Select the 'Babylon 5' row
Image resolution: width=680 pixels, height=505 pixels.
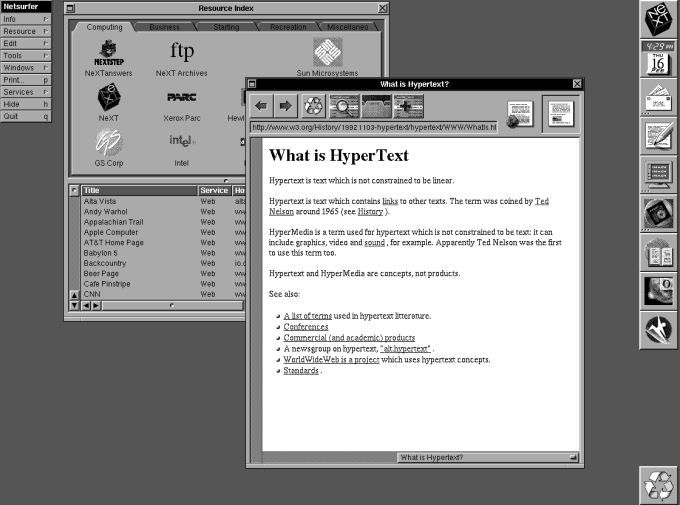point(163,253)
